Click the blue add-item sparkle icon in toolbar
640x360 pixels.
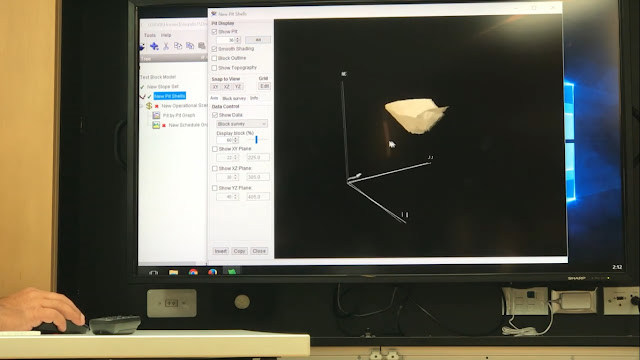(x=154, y=46)
